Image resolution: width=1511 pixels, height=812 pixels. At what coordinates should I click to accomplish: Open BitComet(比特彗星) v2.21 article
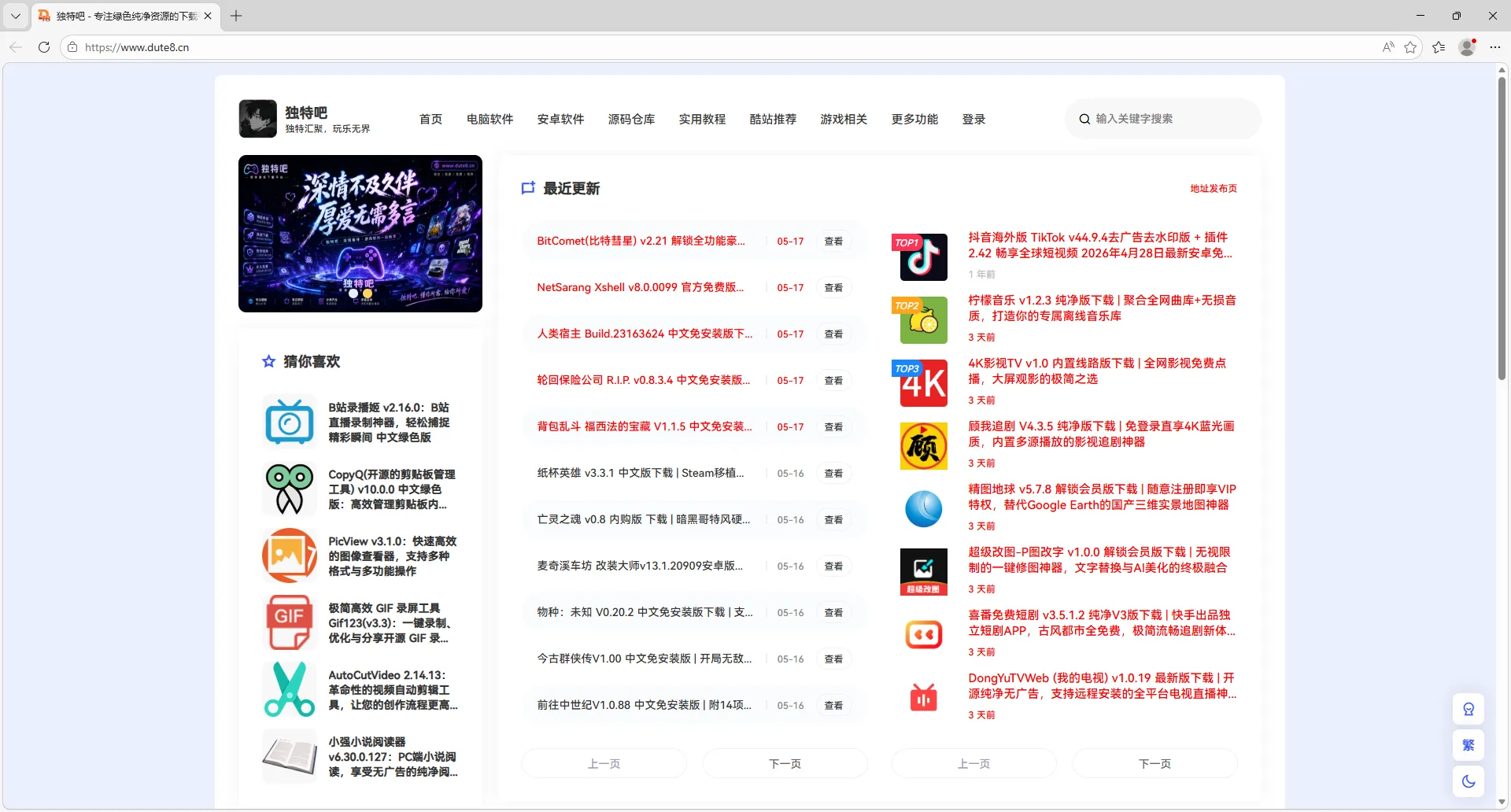click(641, 241)
